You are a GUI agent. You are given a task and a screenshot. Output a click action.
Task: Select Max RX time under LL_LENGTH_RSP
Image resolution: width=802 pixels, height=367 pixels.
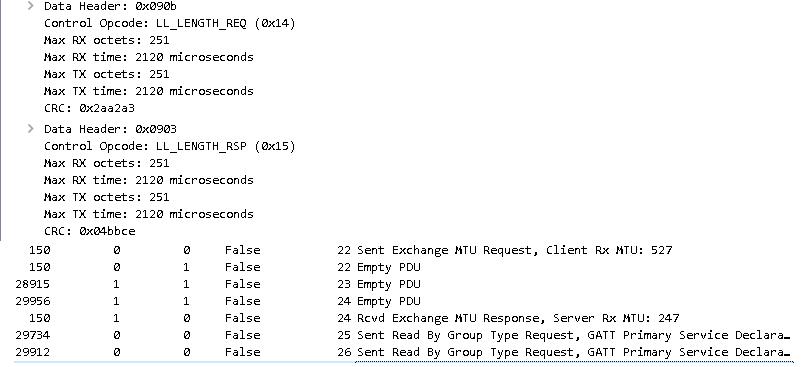148,180
